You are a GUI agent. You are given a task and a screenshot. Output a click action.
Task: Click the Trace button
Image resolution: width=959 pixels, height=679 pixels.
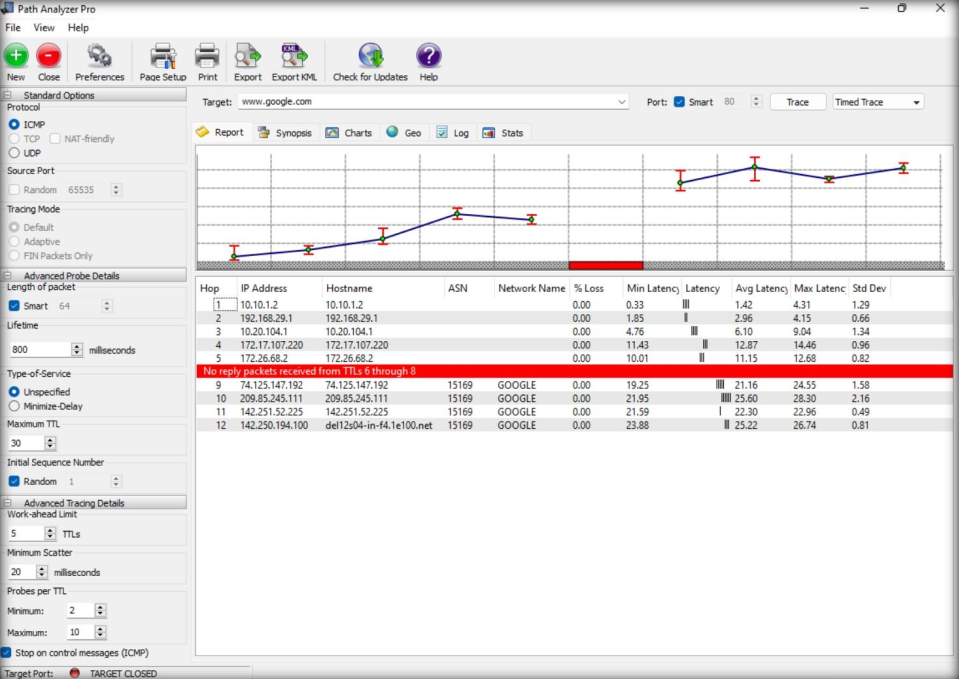(798, 102)
